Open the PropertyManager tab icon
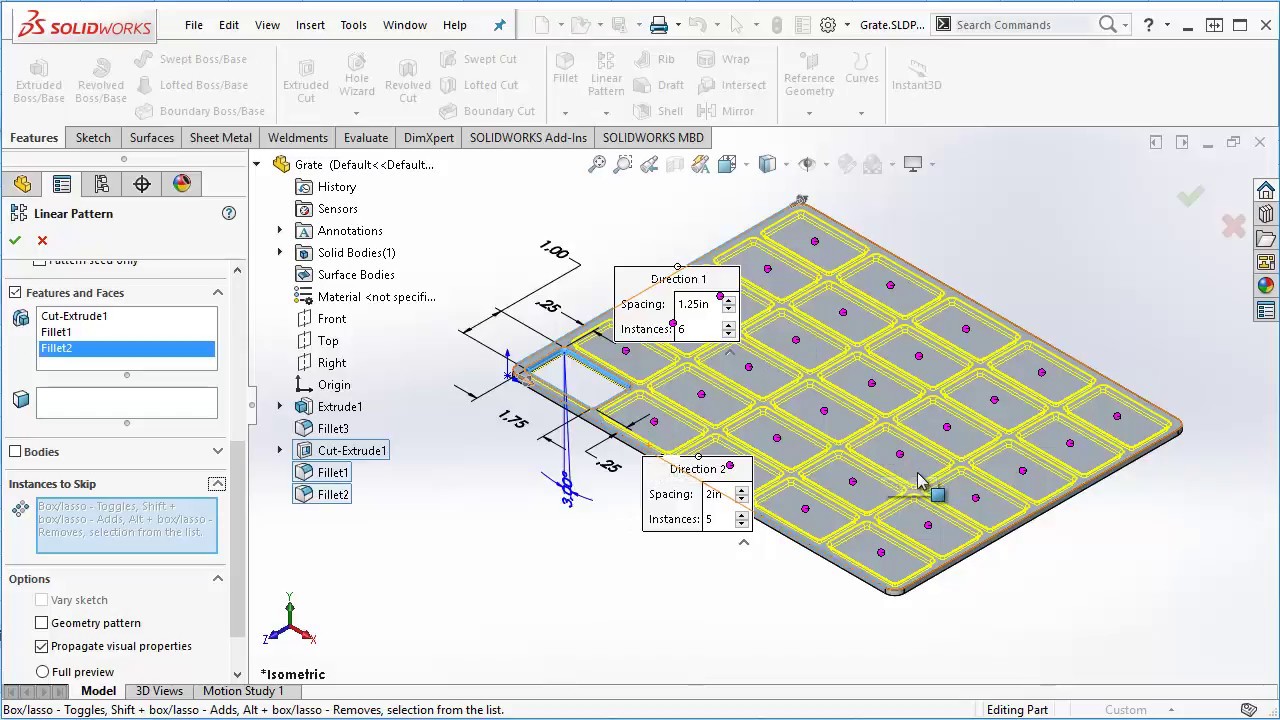This screenshot has width=1280, height=720. pyautogui.click(x=62, y=184)
